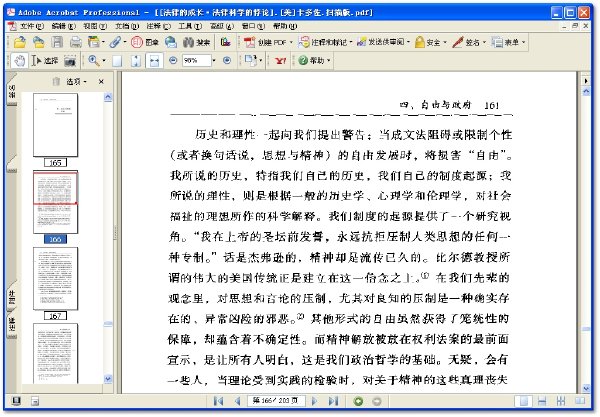
Task: Open the 选项 menu in pages panel
Action: coord(76,81)
